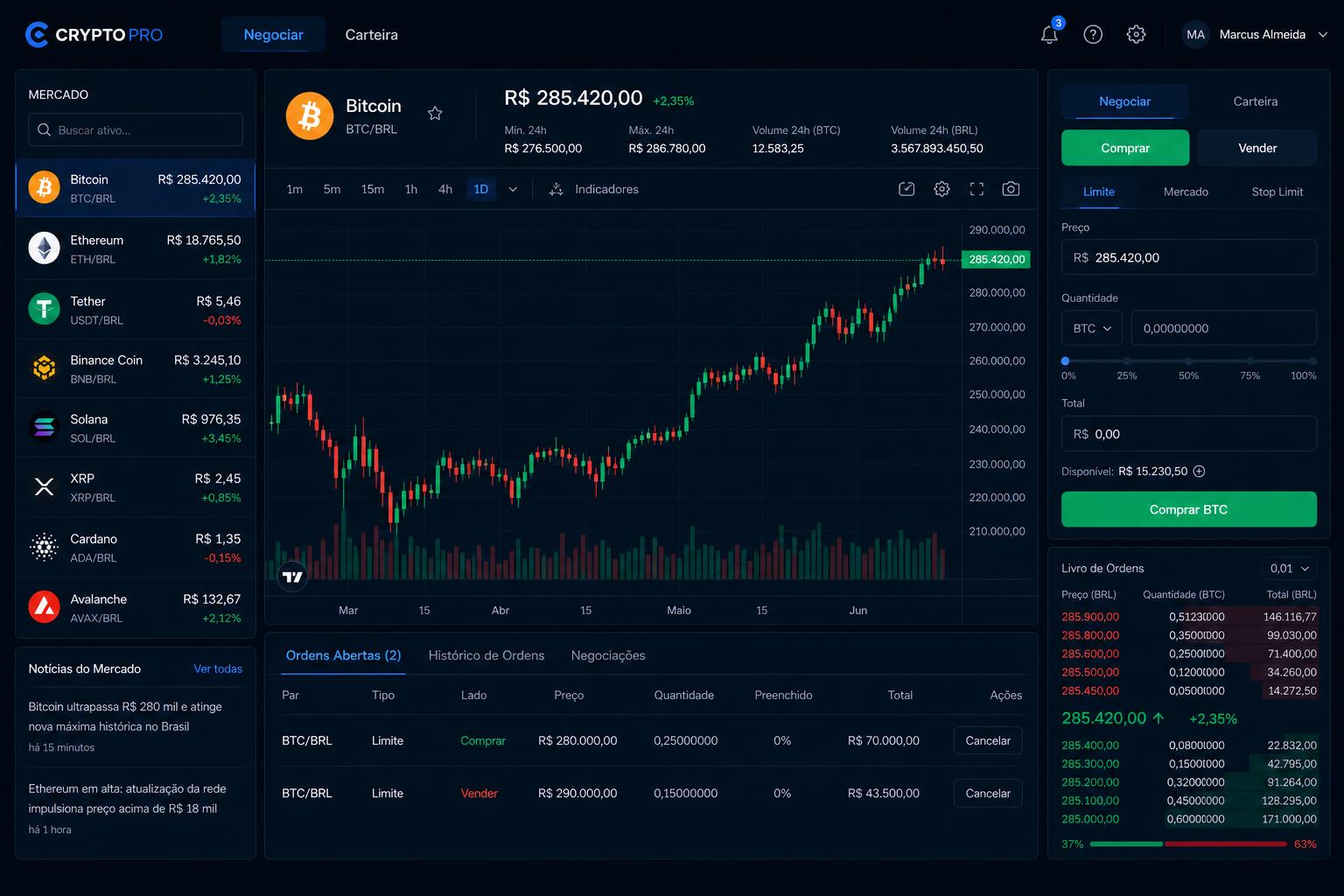Switch to Vender side
1344x896 pixels.
pos(1257,148)
